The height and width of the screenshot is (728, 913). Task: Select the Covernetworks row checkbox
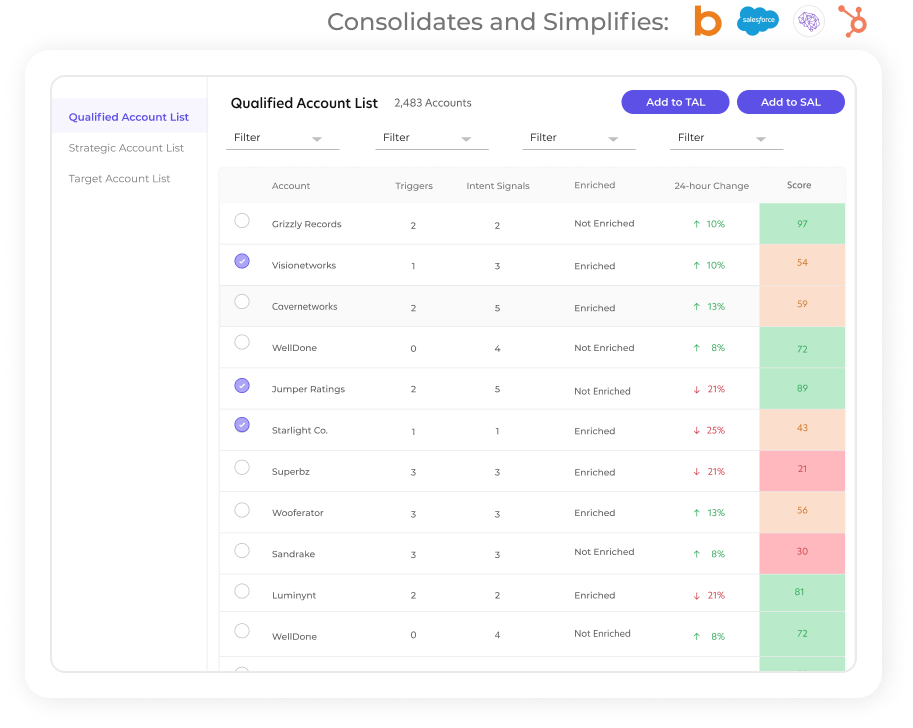[242, 302]
